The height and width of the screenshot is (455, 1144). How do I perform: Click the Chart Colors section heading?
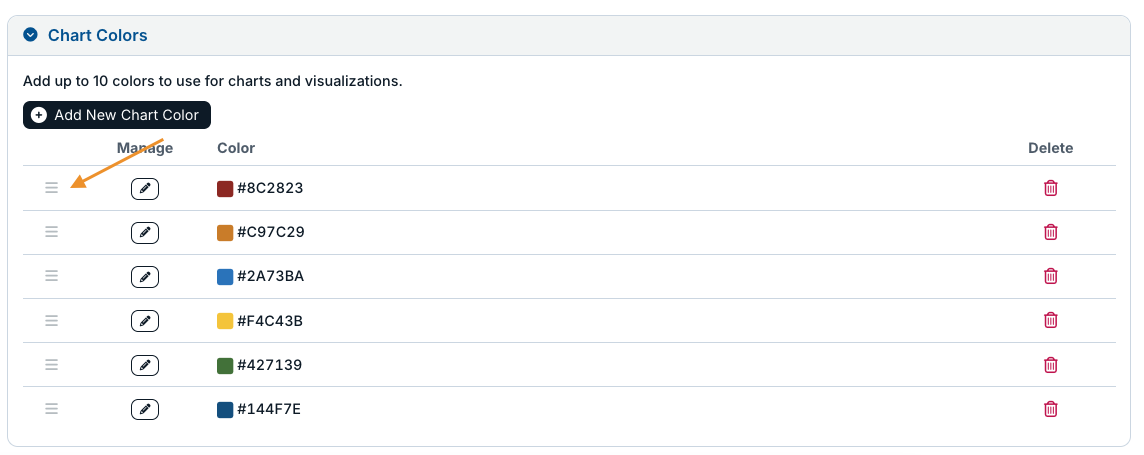[x=98, y=35]
